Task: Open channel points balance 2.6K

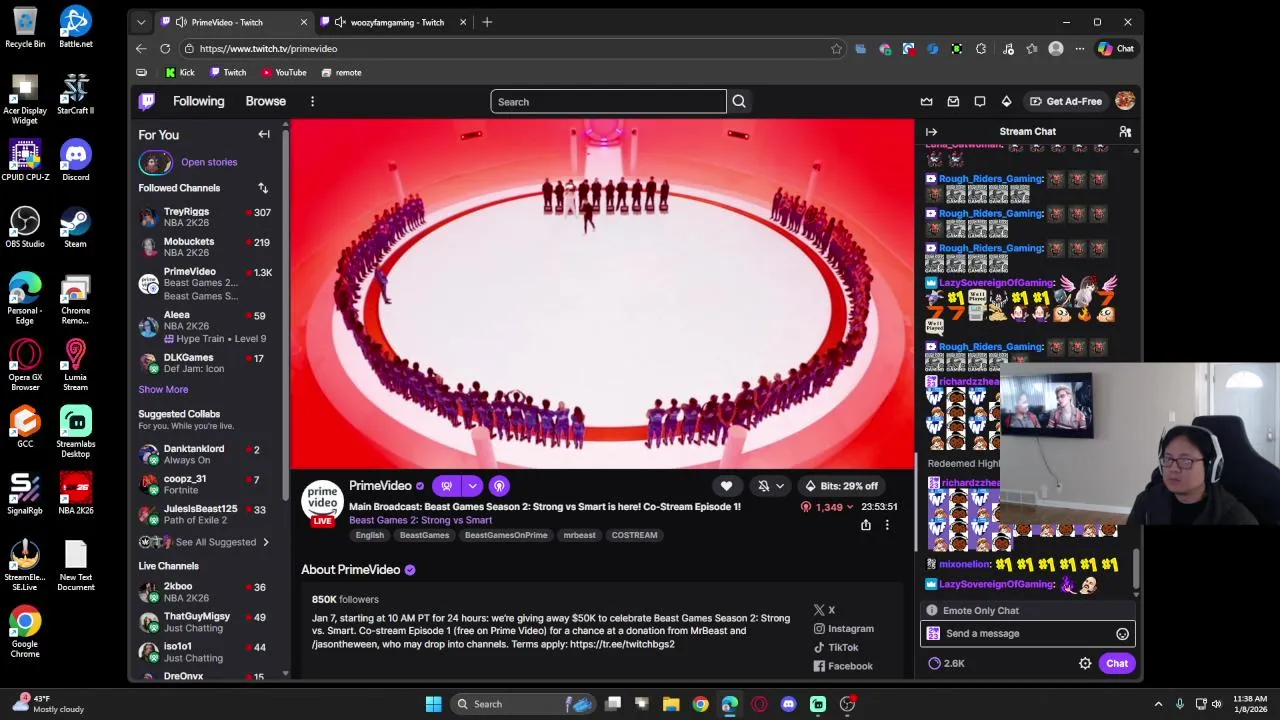Action: coord(946,663)
